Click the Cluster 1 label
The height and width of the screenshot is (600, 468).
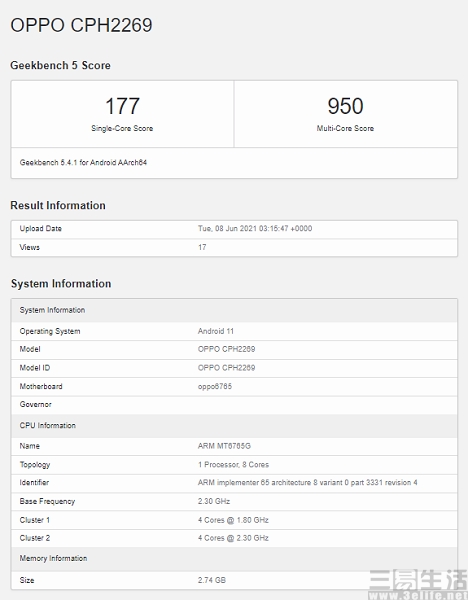34,520
